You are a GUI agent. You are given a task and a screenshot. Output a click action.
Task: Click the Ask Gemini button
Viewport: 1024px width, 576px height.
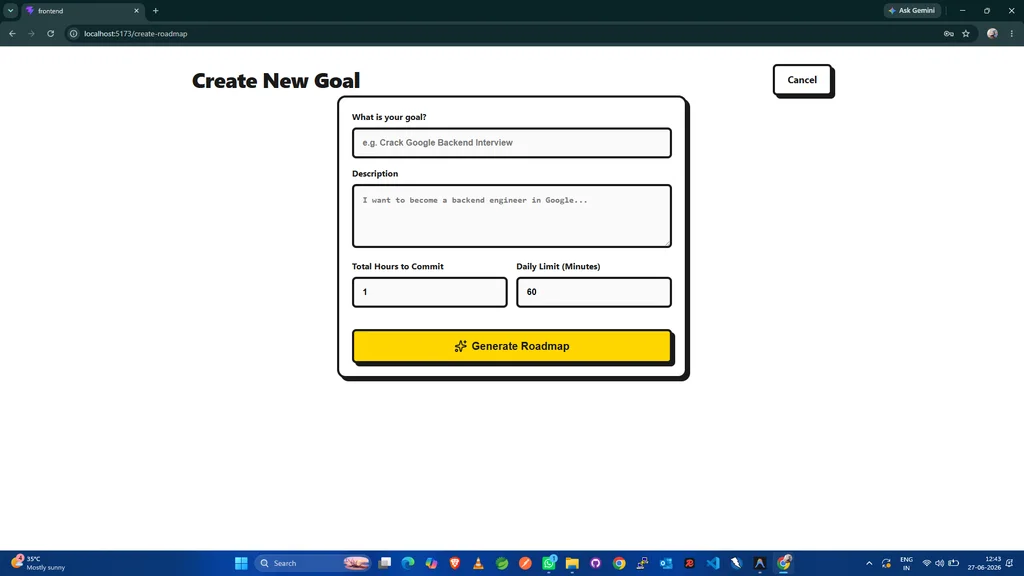pyautogui.click(x=912, y=10)
